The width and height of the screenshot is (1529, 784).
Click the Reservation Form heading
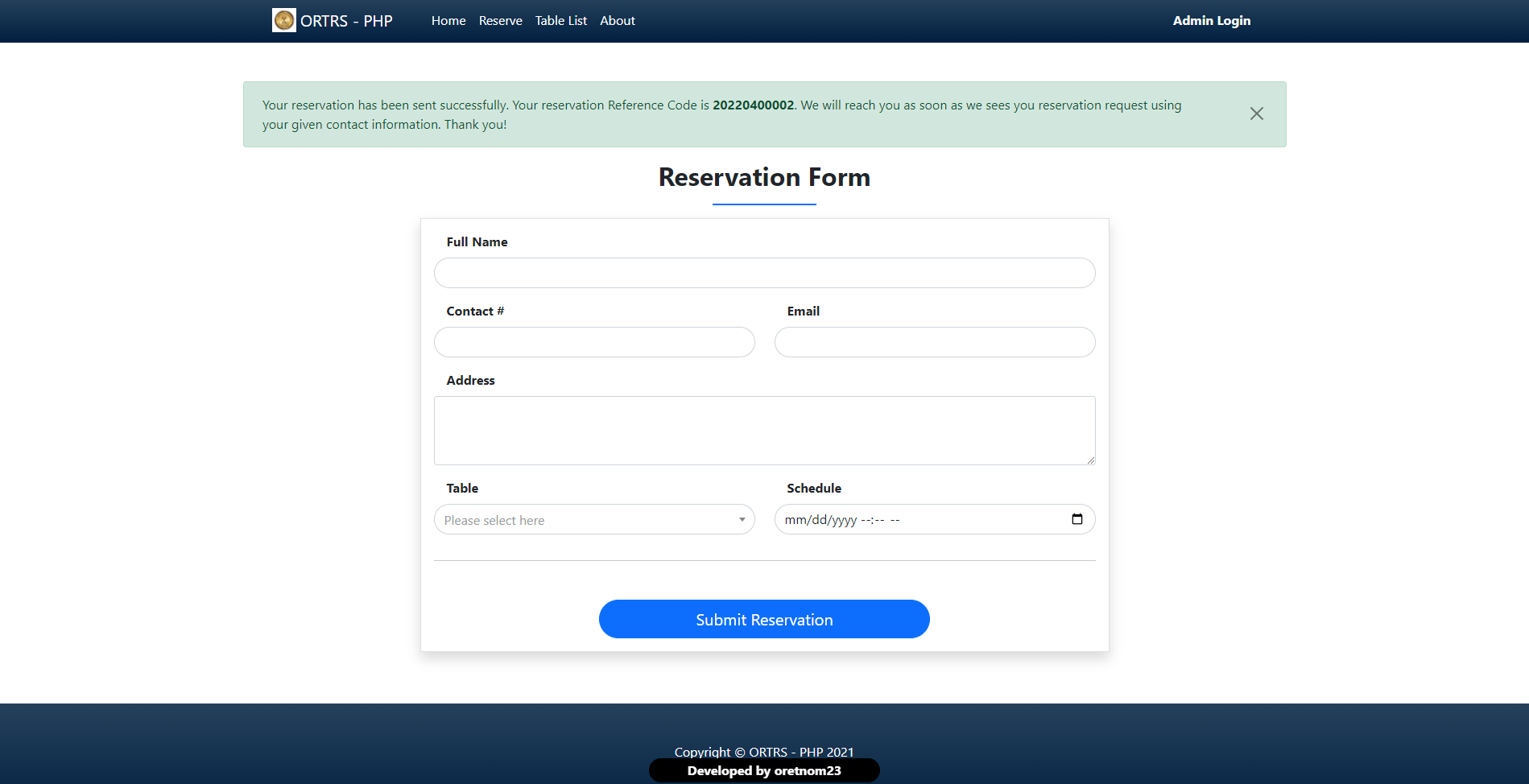tap(764, 177)
